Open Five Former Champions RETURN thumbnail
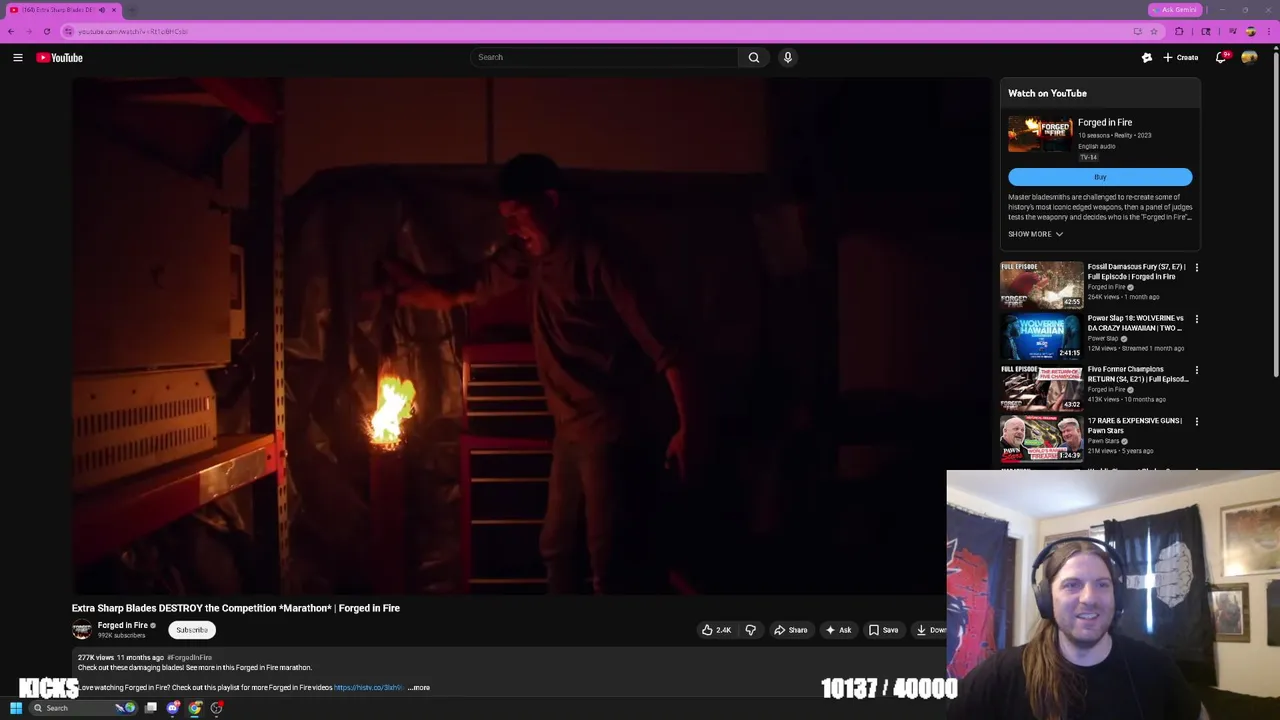The height and width of the screenshot is (720, 1280). (x=1041, y=387)
